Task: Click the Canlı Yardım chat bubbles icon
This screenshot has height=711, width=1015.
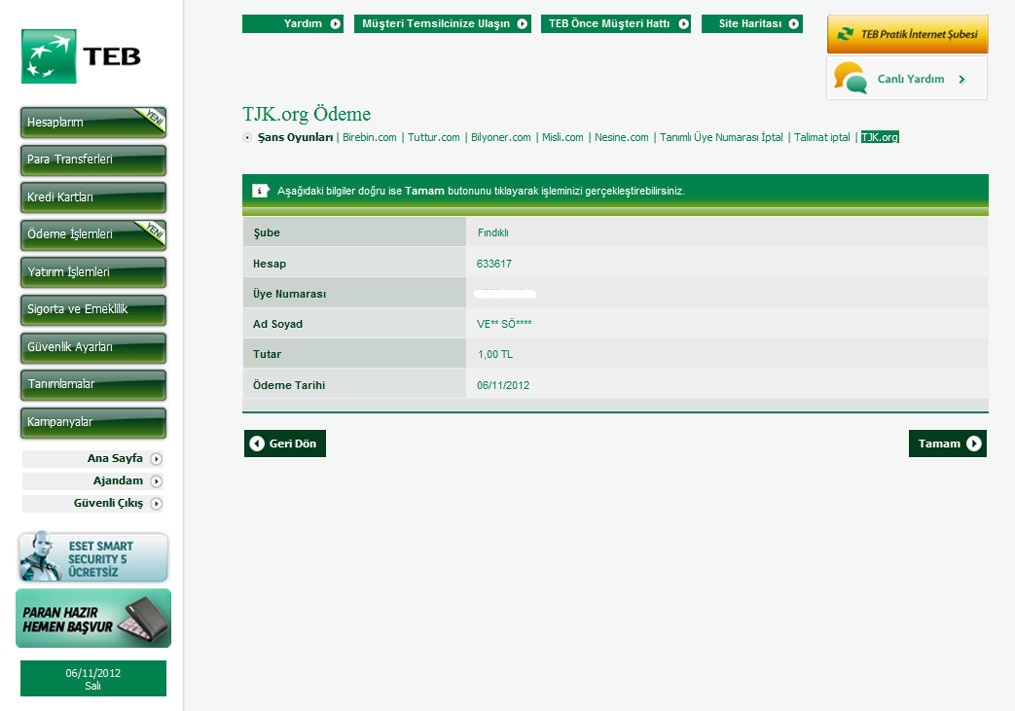Action: click(850, 78)
